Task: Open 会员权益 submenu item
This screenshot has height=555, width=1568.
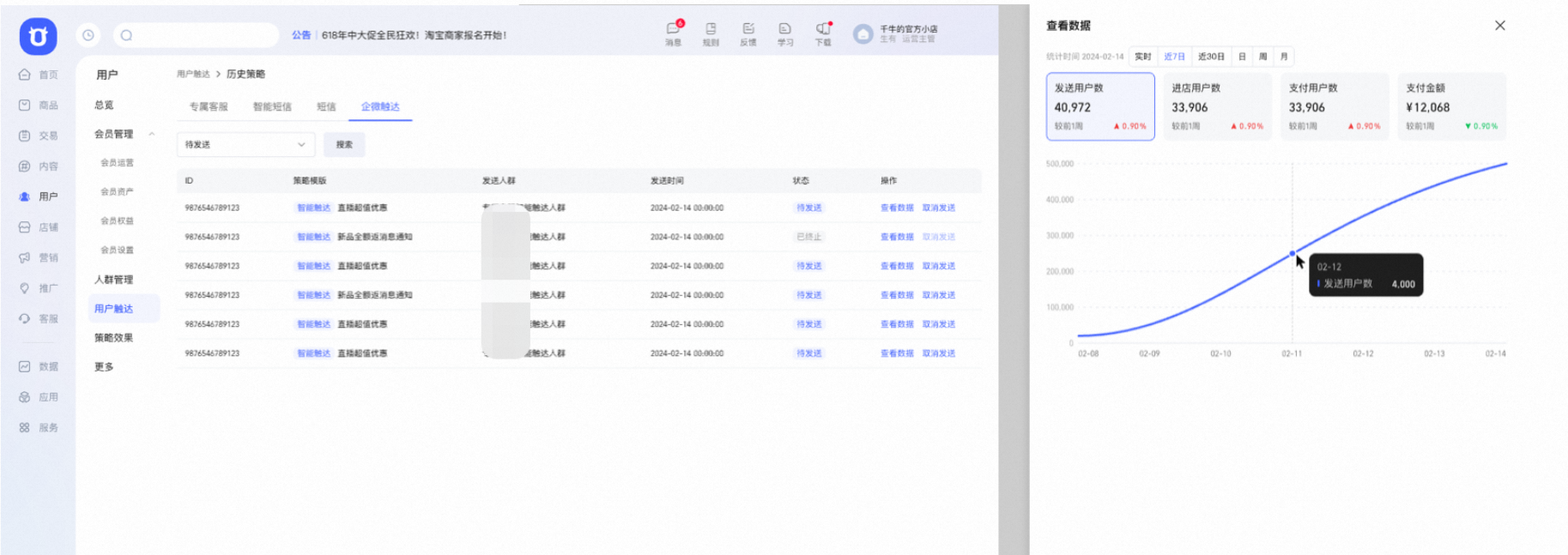Action: click(117, 221)
